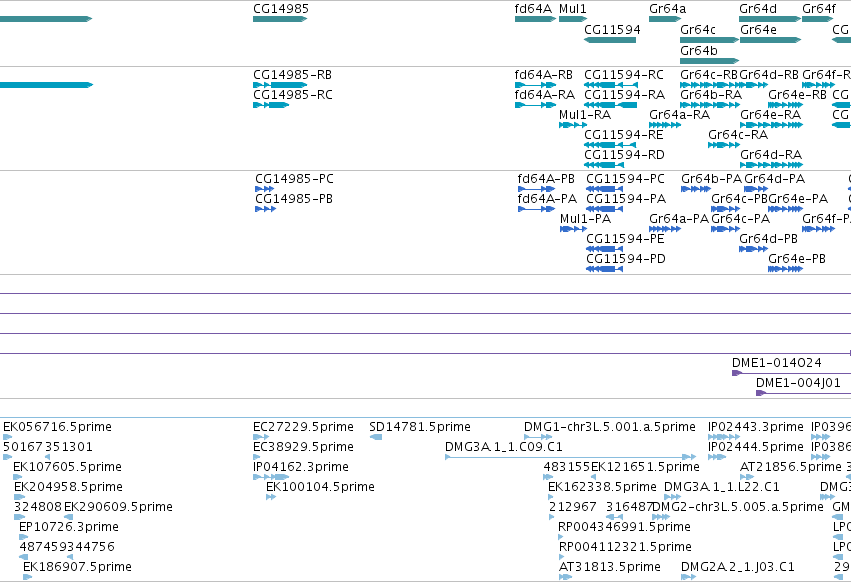
Task: Select protein CG14985-PC
Action: click(264, 189)
